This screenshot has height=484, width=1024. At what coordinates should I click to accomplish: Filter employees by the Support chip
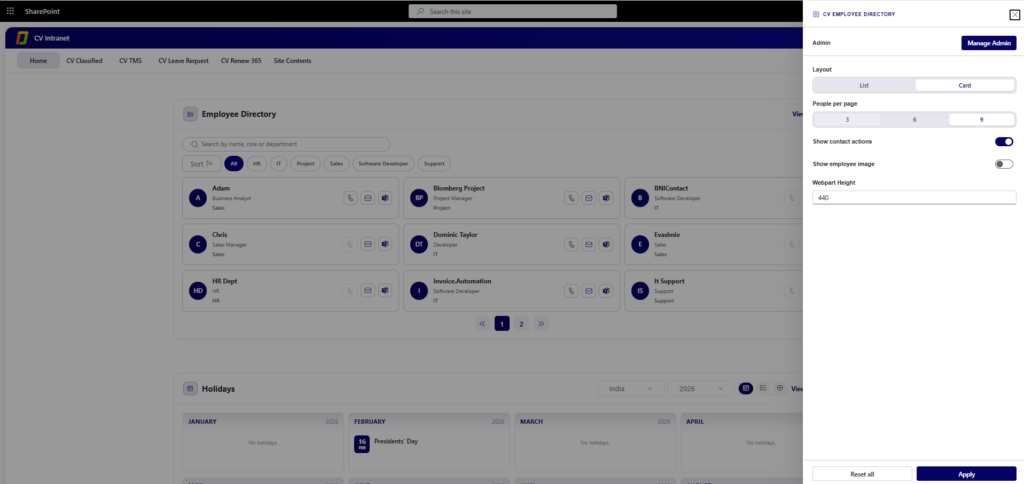click(x=434, y=164)
